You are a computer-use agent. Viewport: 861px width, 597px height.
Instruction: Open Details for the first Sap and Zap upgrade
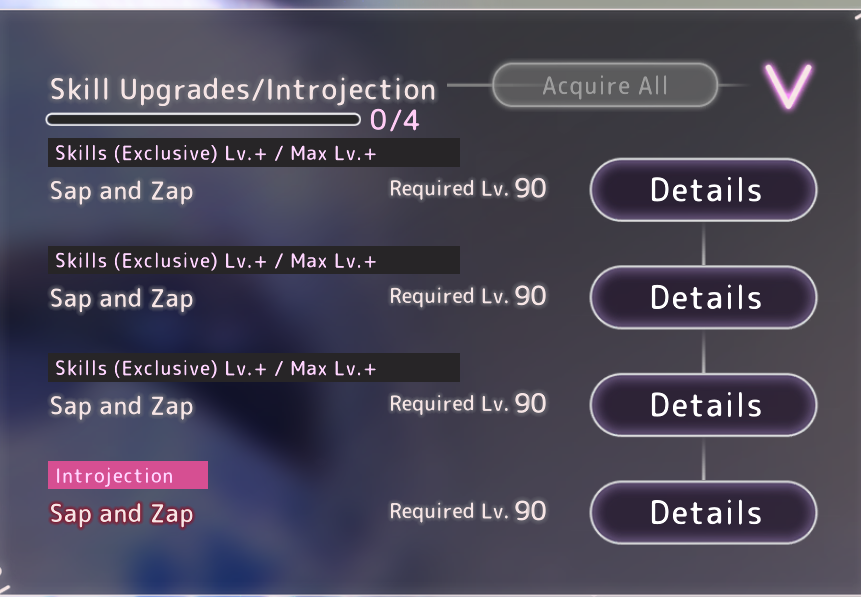point(703,190)
